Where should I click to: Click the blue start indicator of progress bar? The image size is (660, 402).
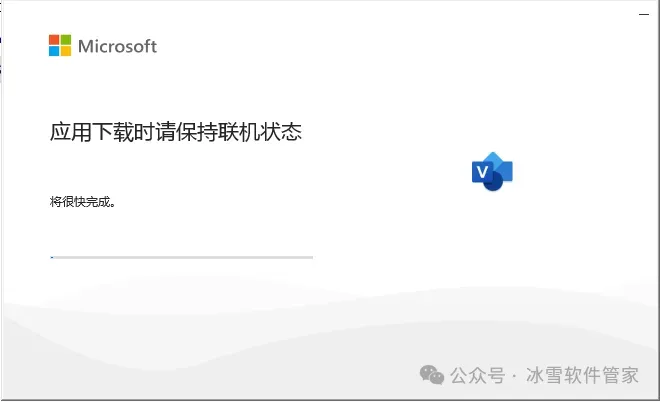(x=52, y=257)
